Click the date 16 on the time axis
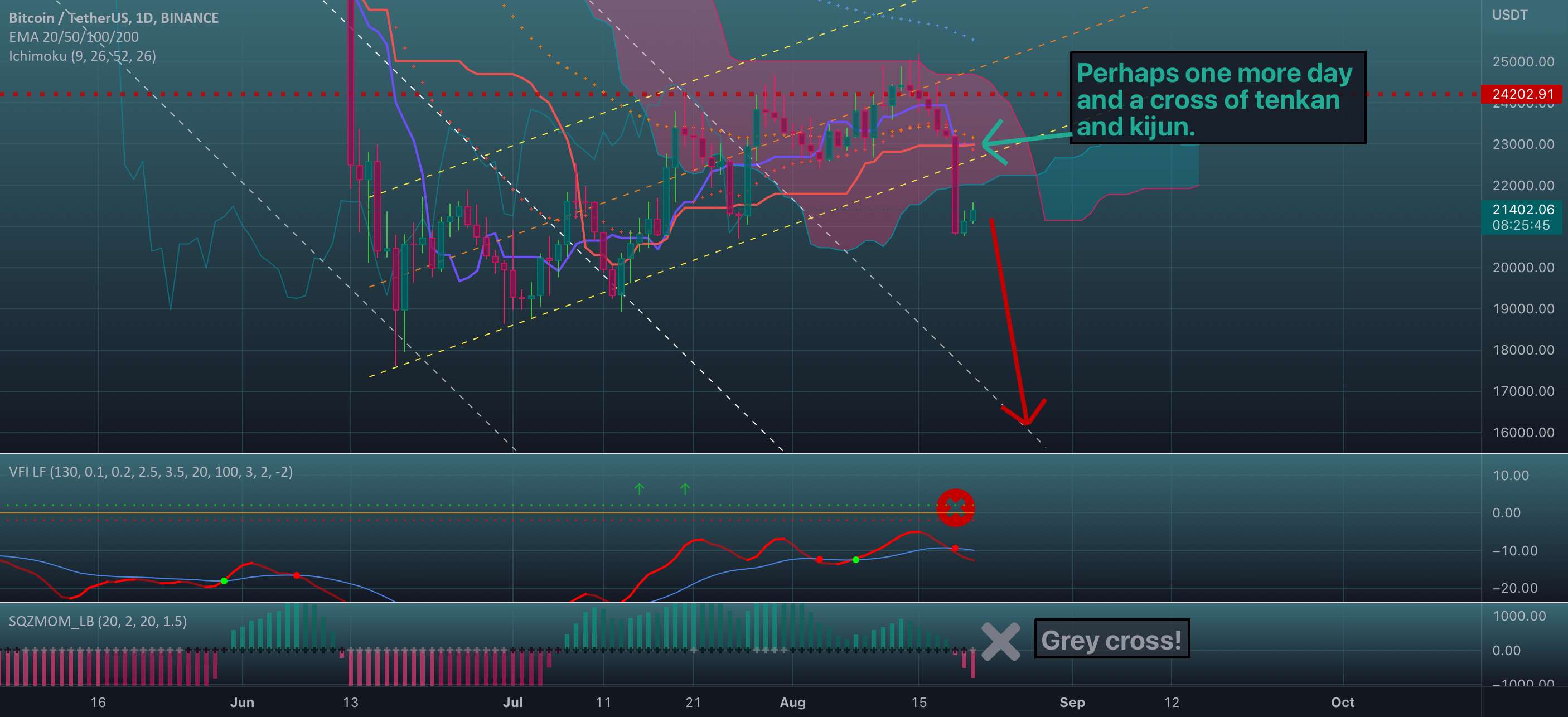The width and height of the screenshot is (1568, 717). (x=98, y=703)
